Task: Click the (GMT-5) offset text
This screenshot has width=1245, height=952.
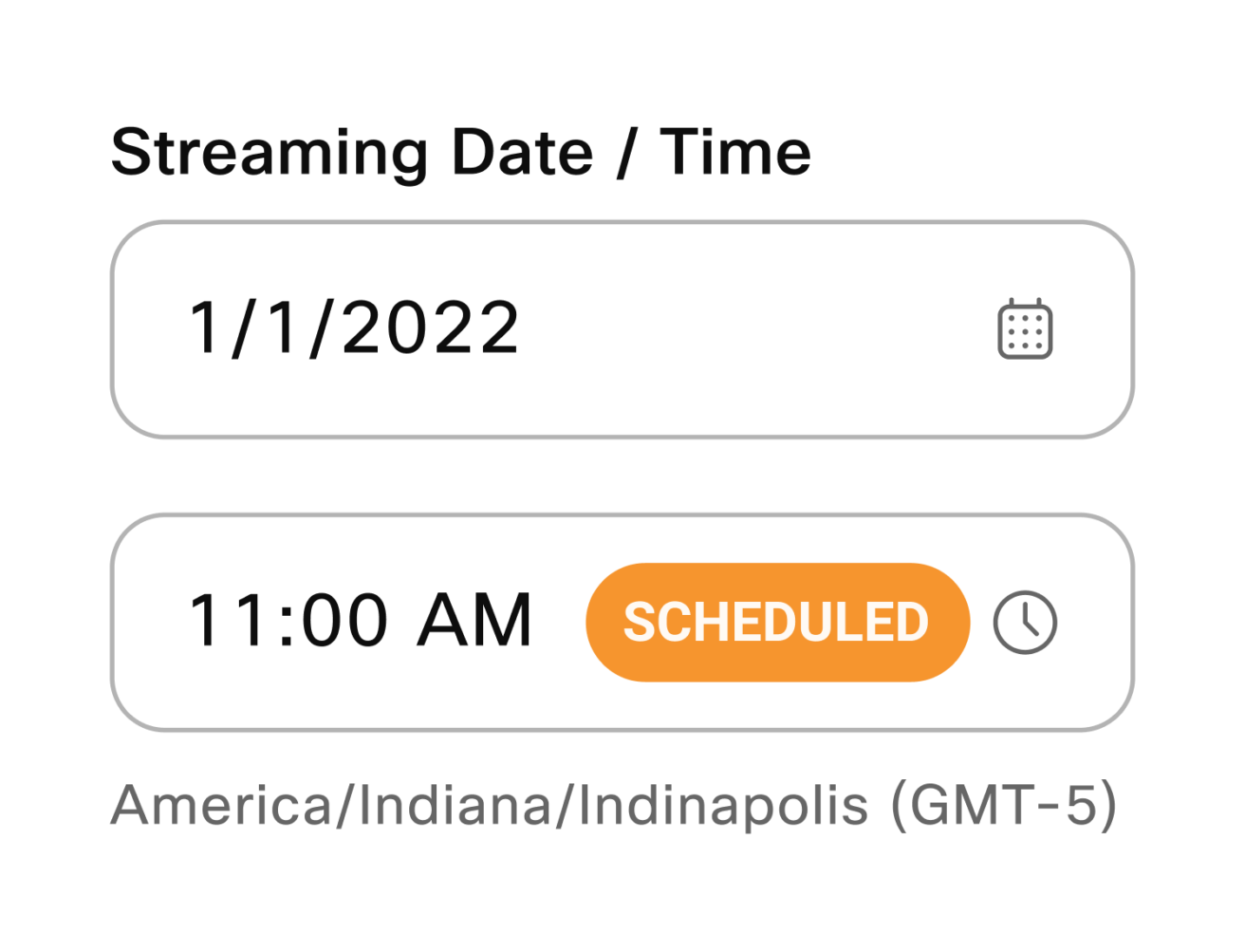Action: click(x=1004, y=805)
